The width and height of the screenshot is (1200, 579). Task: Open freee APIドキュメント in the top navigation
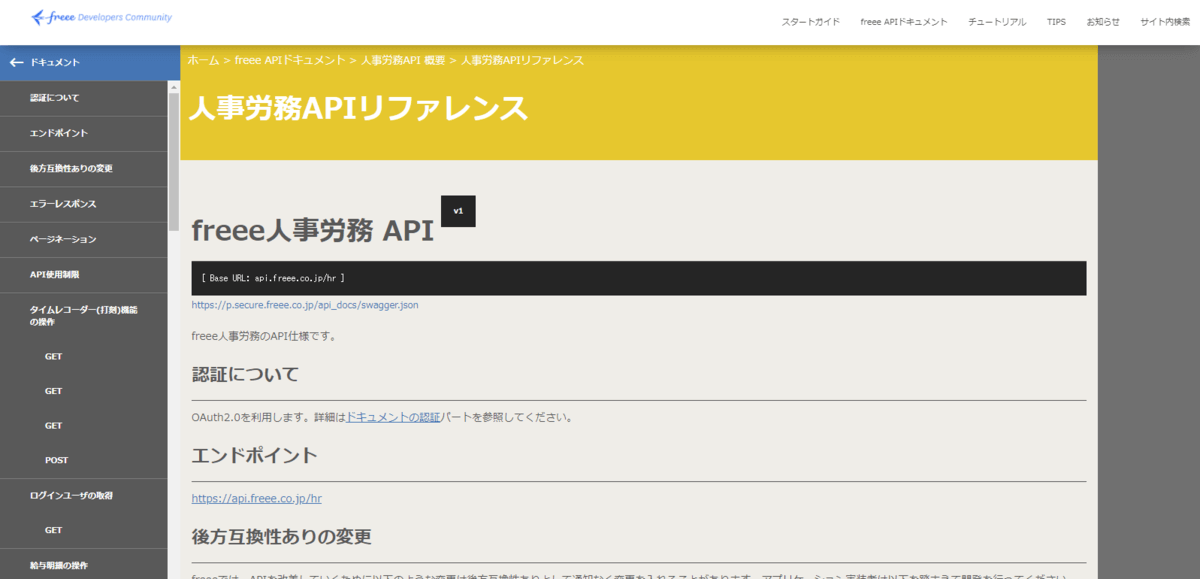[x=904, y=22]
